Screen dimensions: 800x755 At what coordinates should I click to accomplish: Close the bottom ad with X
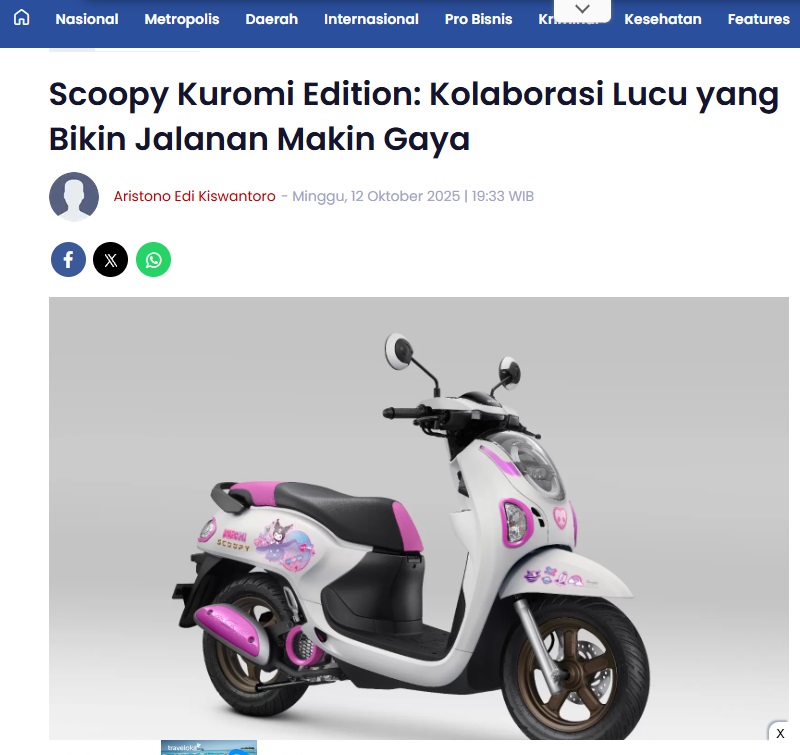click(780, 733)
